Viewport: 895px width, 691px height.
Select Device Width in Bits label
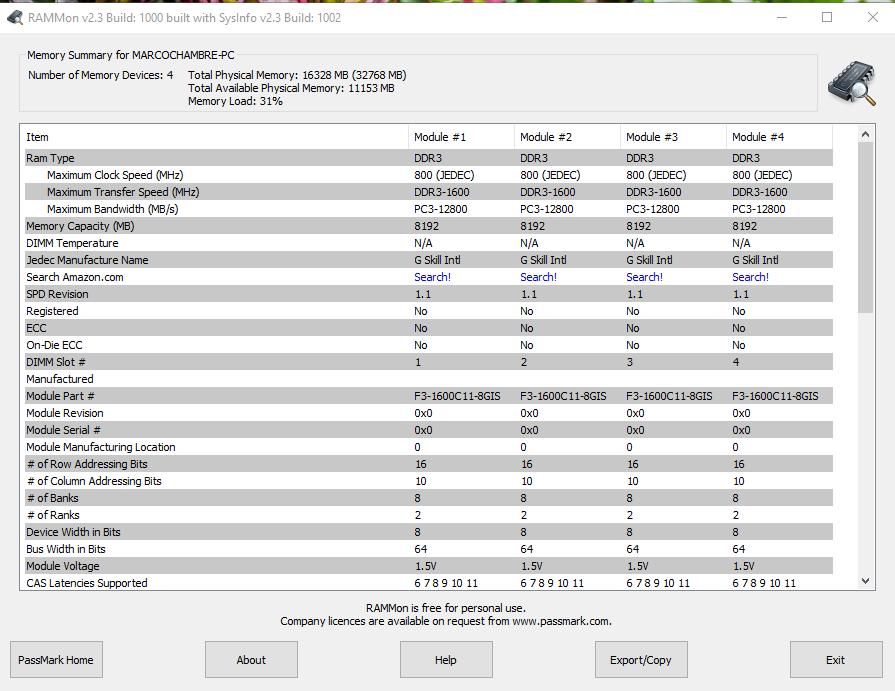click(73, 532)
